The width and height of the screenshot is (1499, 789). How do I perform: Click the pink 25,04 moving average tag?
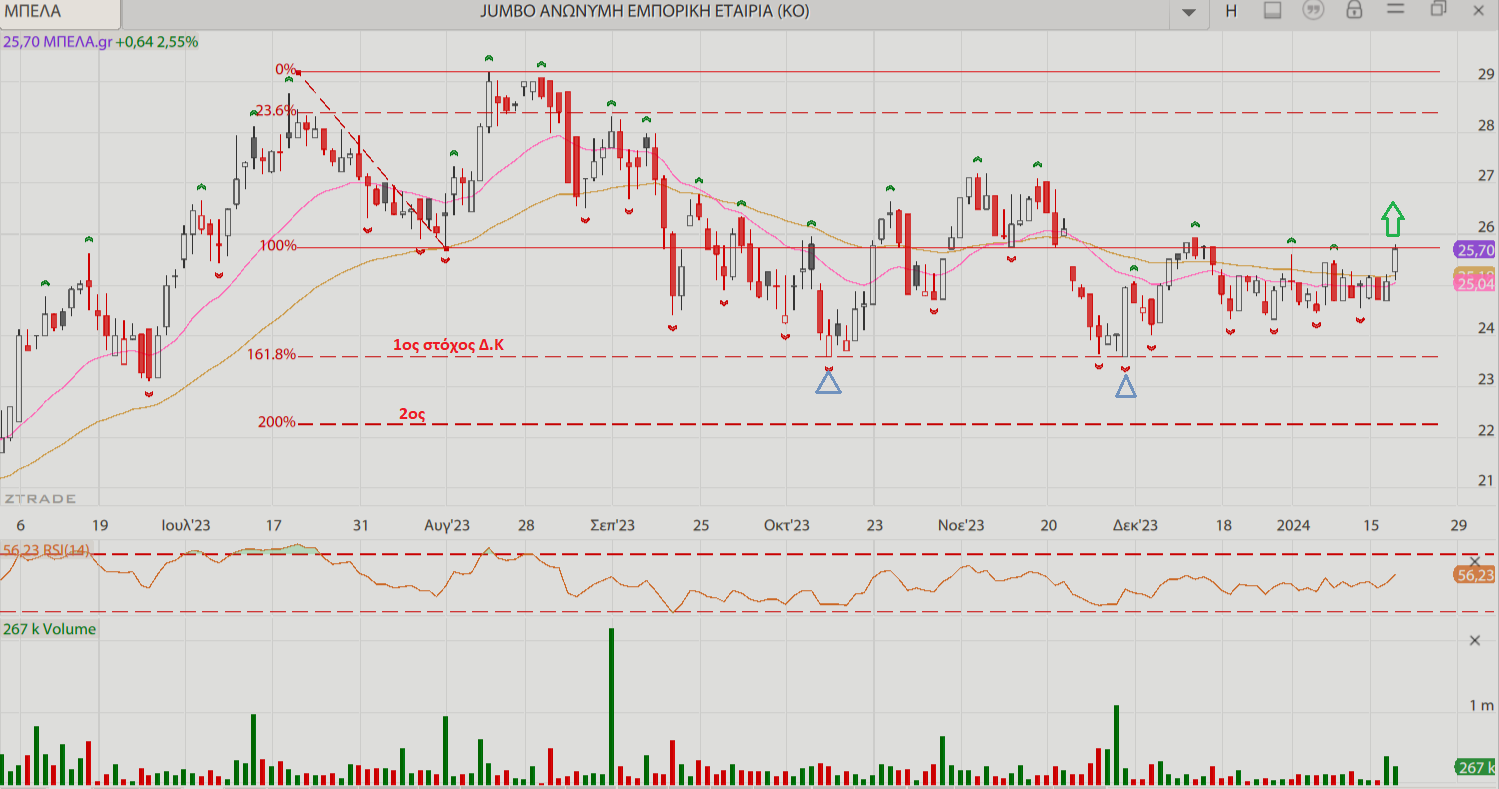tap(1475, 284)
